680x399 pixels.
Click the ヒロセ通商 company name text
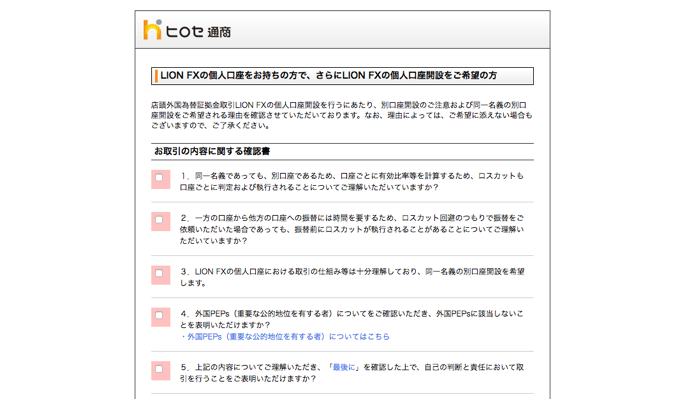coord(198,31)
